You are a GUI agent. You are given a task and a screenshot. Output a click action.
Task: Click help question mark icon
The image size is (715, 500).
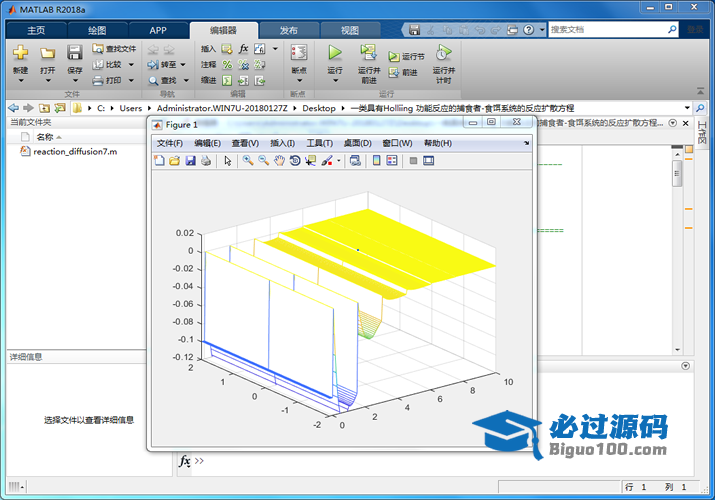coord(528,30)
